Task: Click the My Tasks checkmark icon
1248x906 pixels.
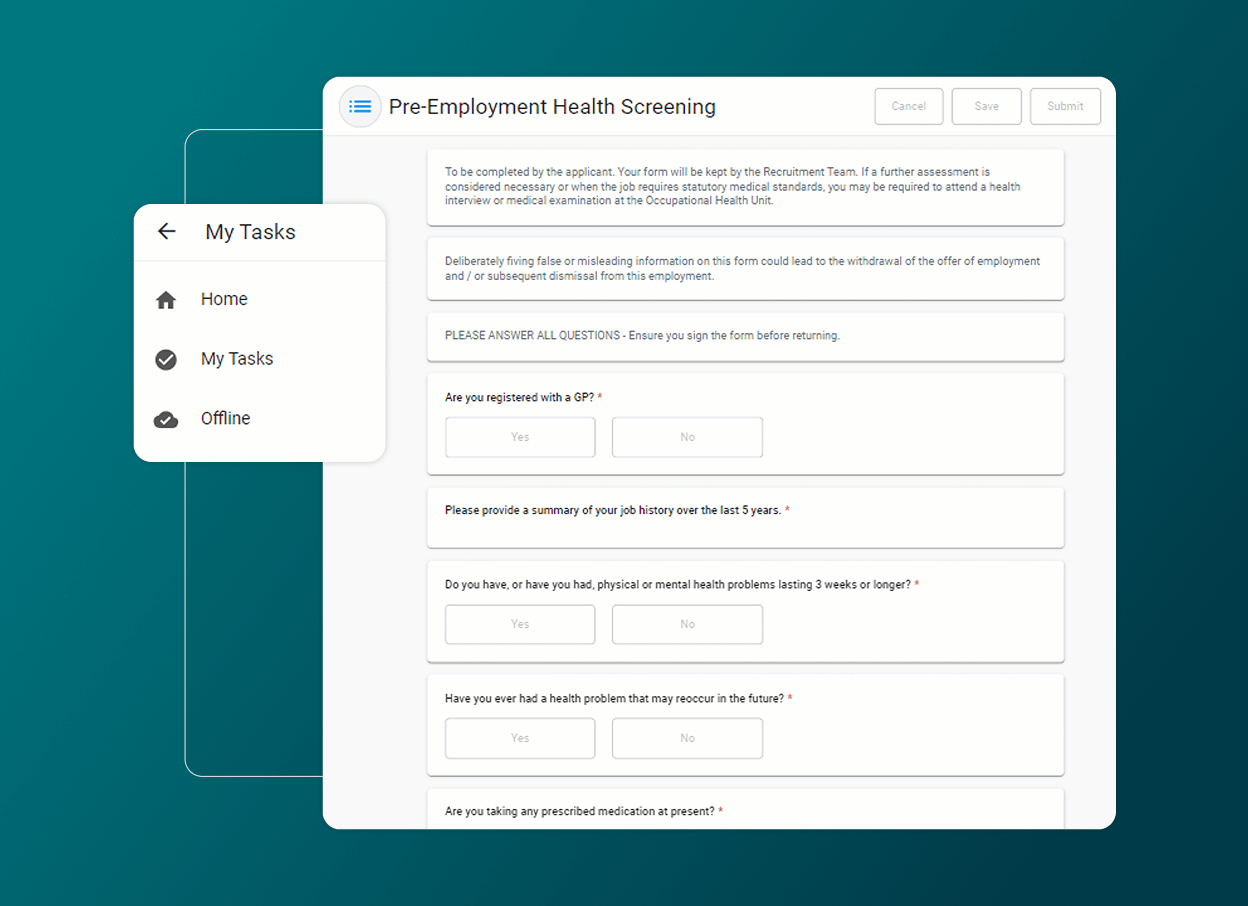Action: (165, 359)
